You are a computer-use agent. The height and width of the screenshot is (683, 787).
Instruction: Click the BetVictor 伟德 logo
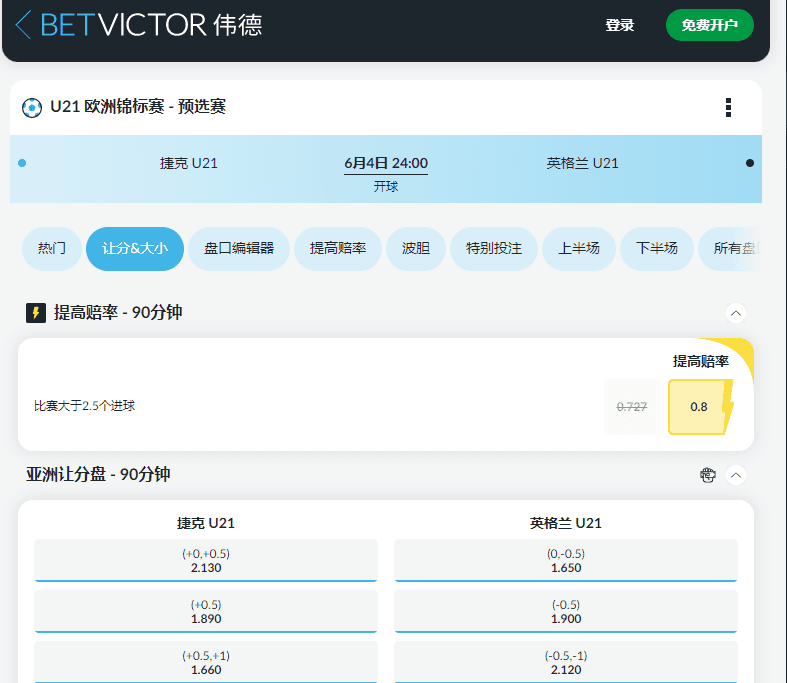pos(152,24)
